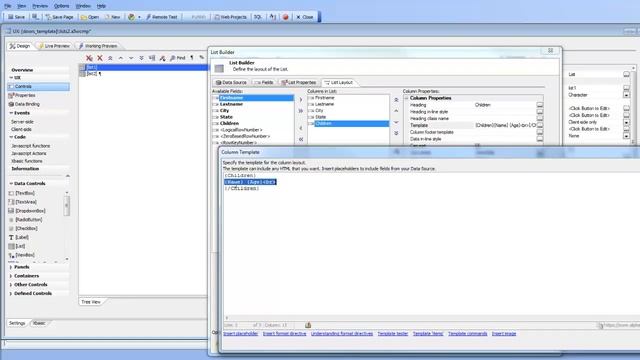Open the Properties item in the sidebar

point(25,95)
